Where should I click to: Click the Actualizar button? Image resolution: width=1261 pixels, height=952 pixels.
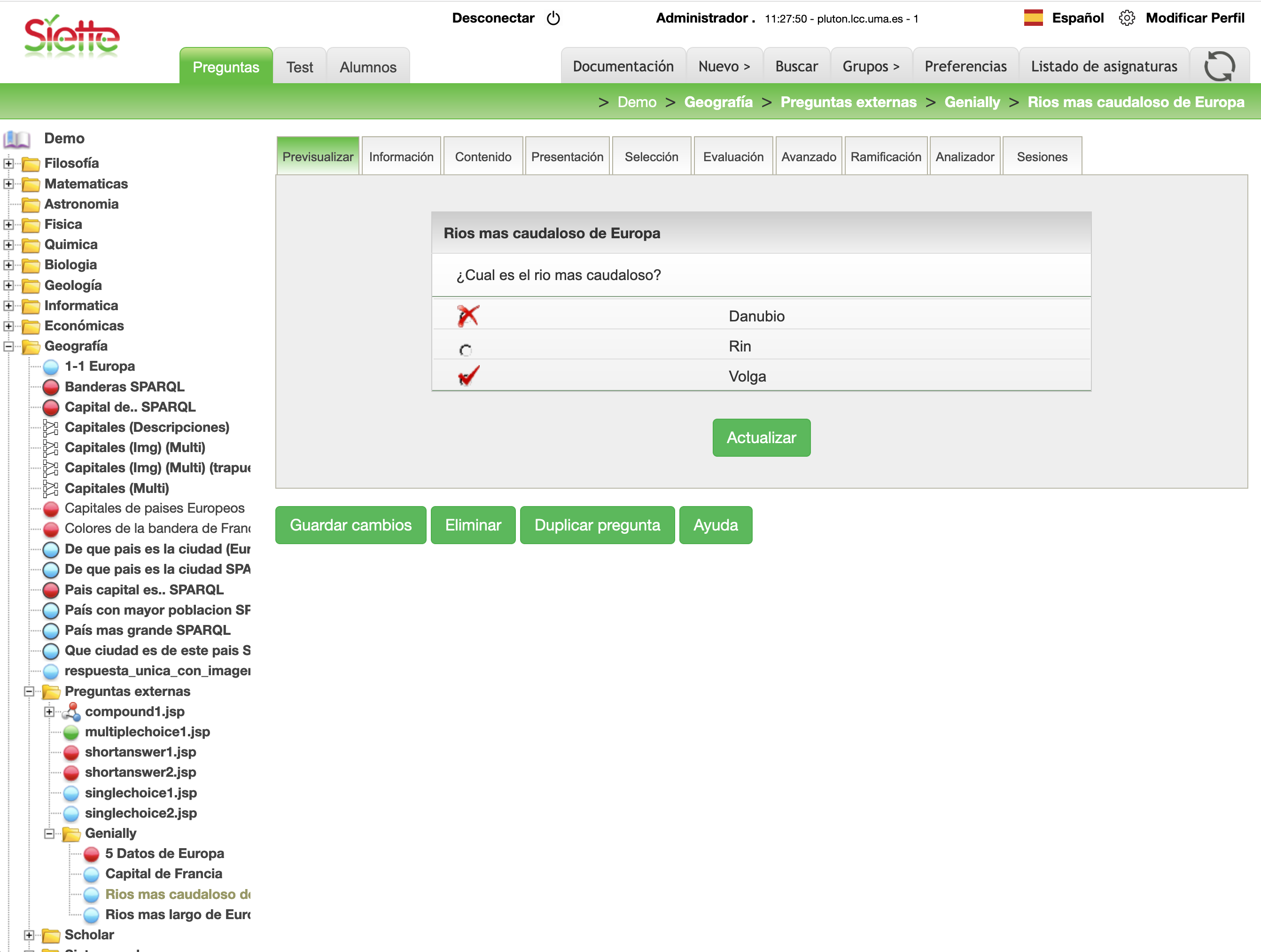(x=761, y=437)
